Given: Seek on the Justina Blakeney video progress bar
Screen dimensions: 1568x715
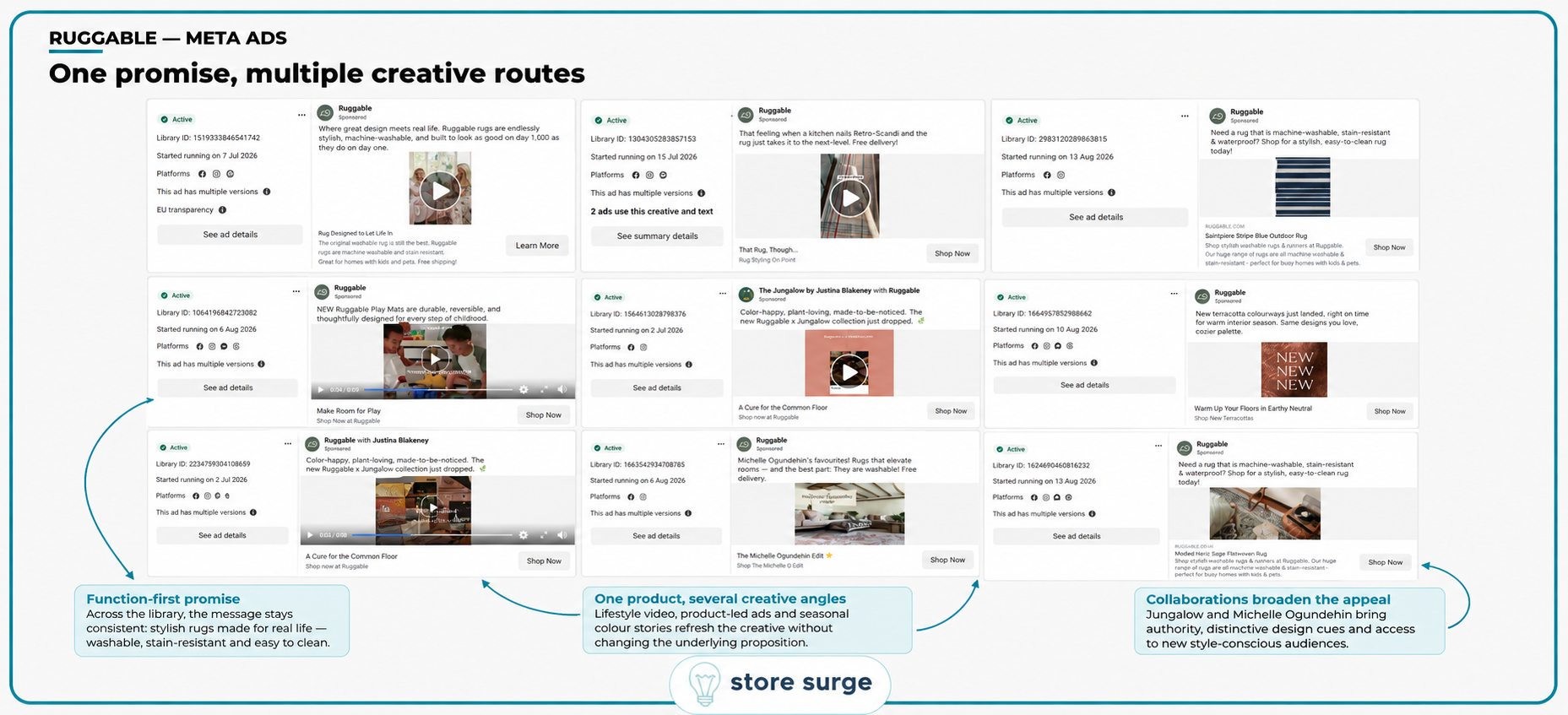Looking at the screenshot, I should coord(432,535).
